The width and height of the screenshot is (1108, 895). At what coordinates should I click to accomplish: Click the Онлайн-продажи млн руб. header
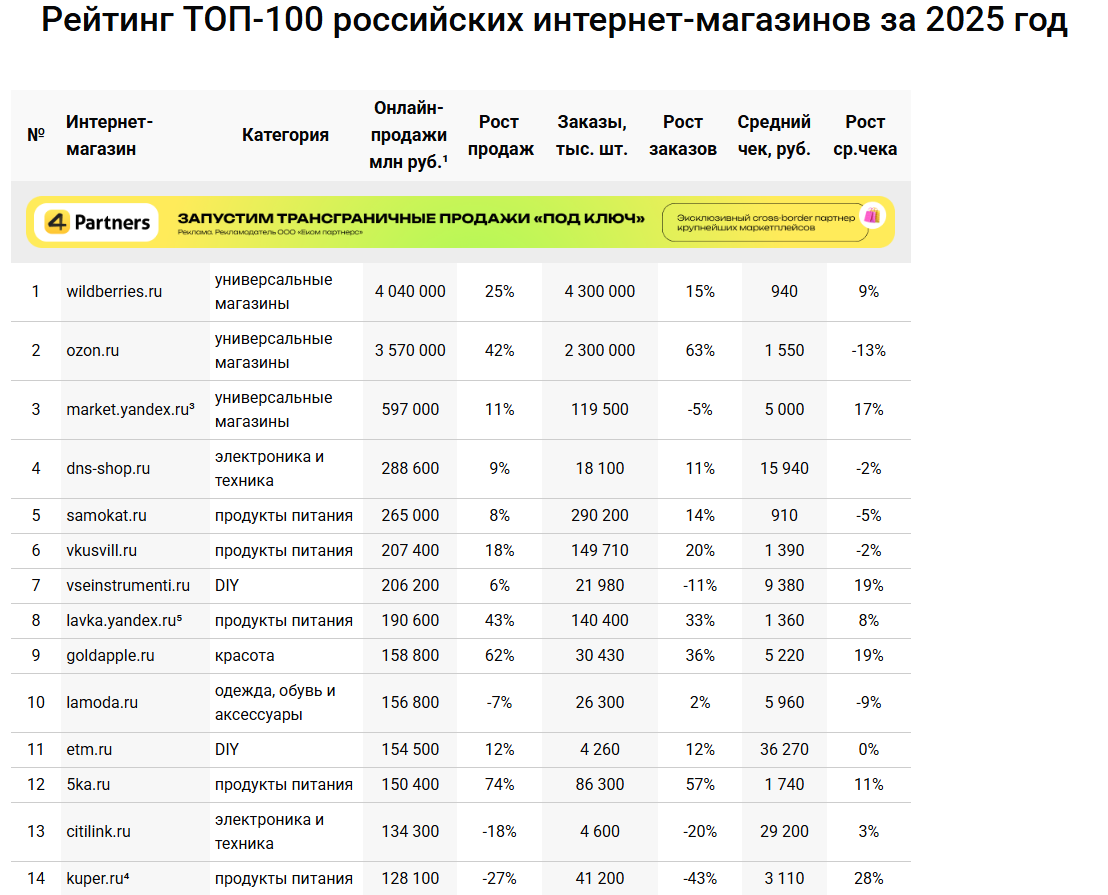(x=408, y=135)
